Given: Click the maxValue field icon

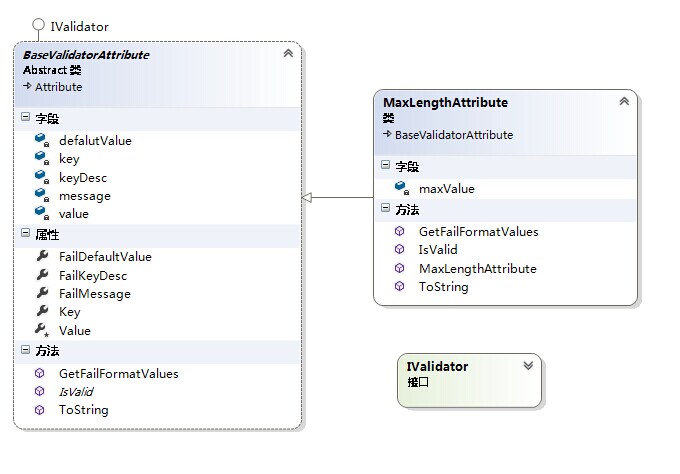Looking at the screenshot, I should [x=402, y=188].
